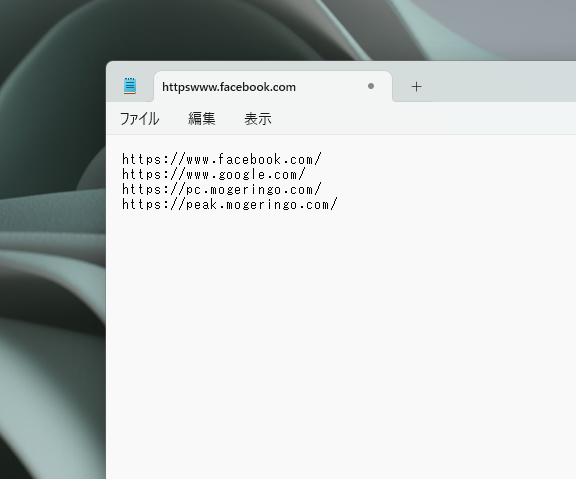Screen dimensions: 576x479
Task: Open the 編集 menu
Action: 201,119
